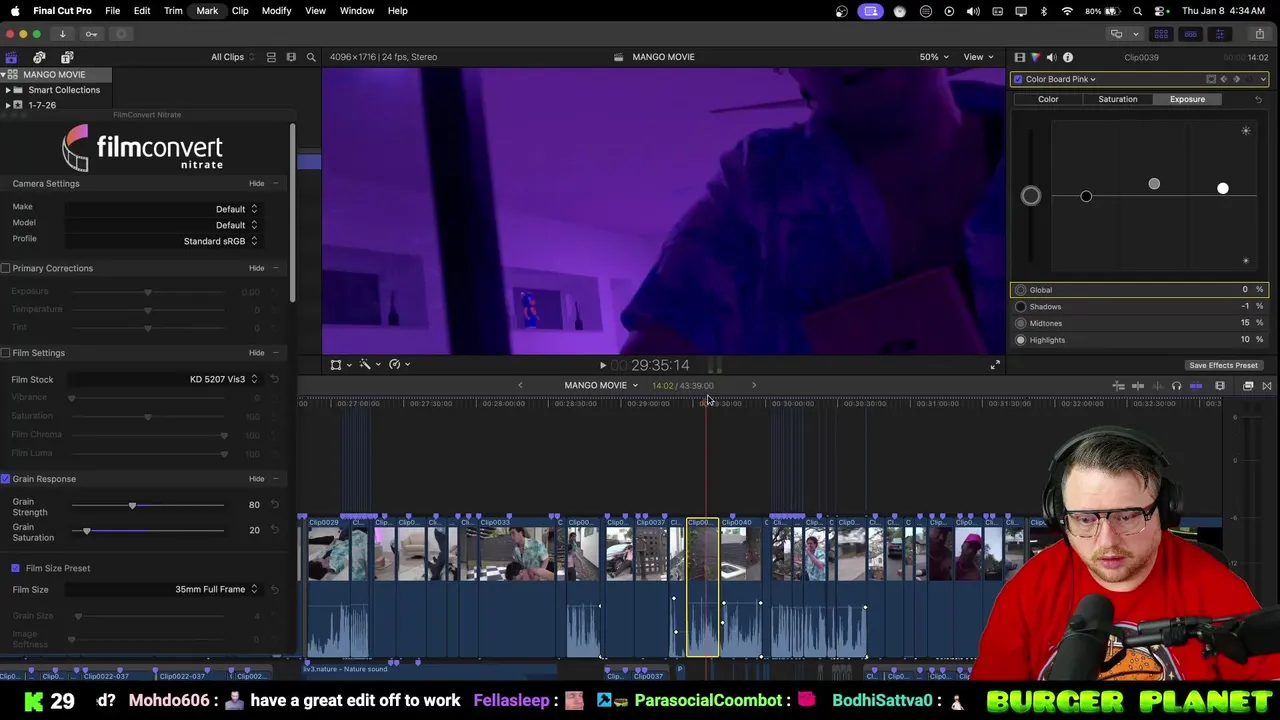Show the Libraries sidebar clapper icon
The width and height of the screenshot is (1280, 720).
pos(11,57)
